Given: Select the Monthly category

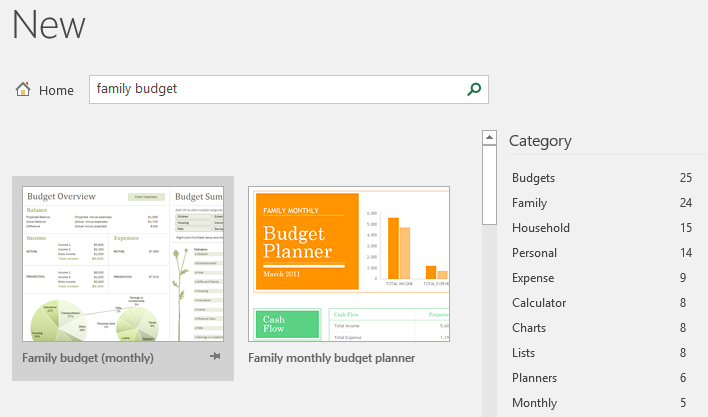Looking at the screenshot, I should 601,403.
